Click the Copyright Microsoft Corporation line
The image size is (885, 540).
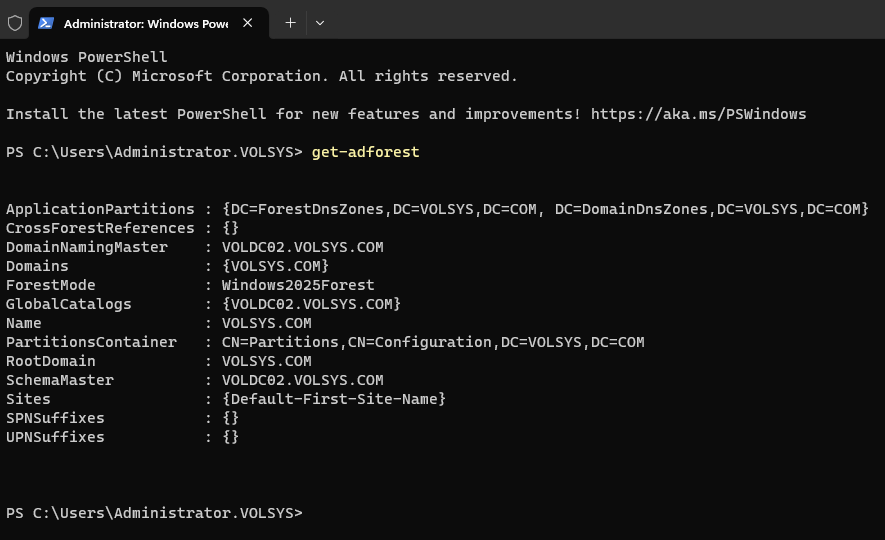tap(261, 76)
